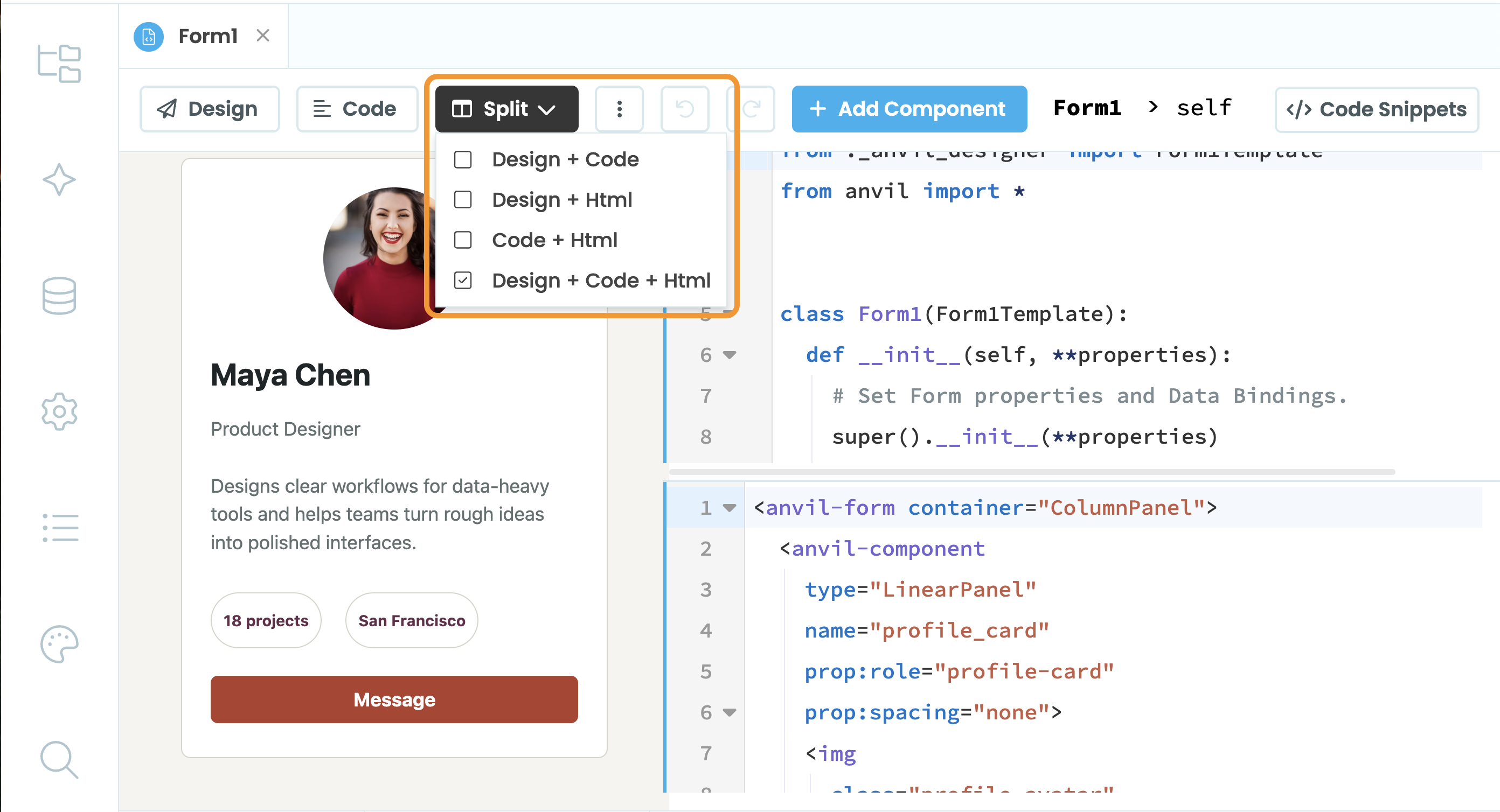Close the Form1 tab
The height and width of the screenshot is (812, 1500).
(263, 36)
